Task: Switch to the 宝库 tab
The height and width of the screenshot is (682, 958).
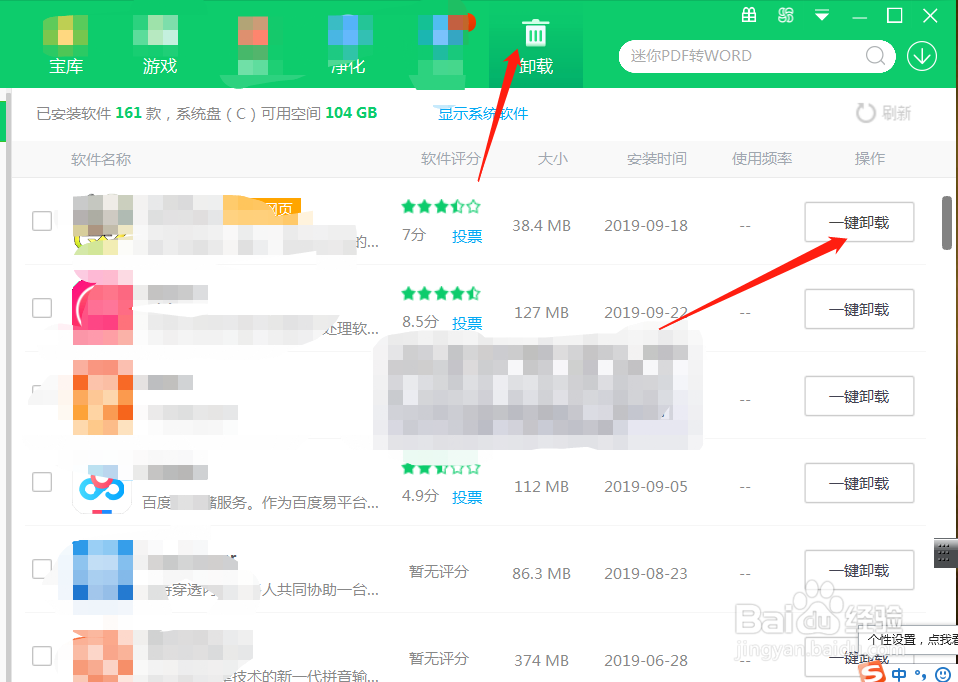Action: [66, 44]
